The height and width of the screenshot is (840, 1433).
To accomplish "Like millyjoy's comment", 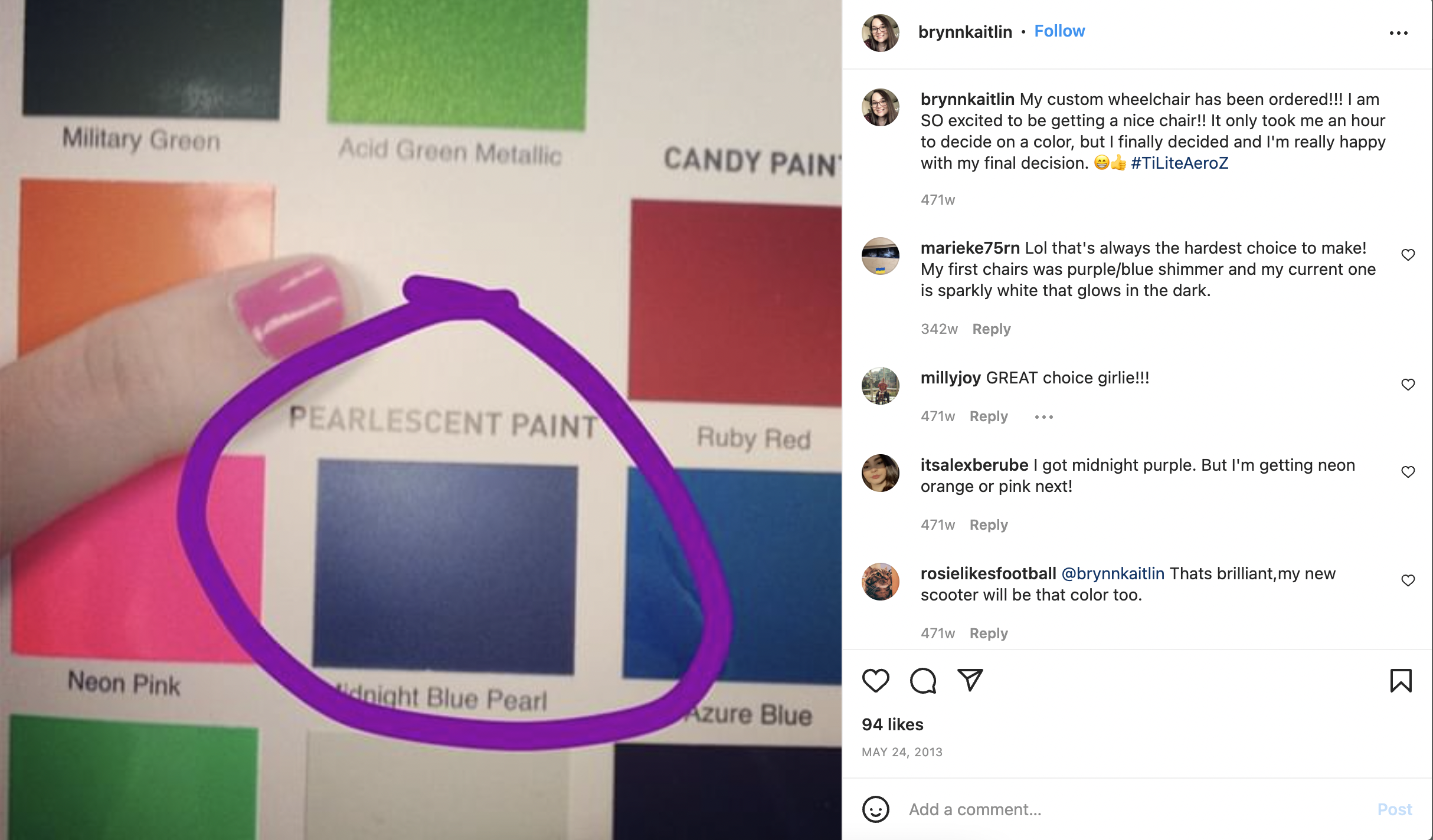I will [x=1408, y=385].
